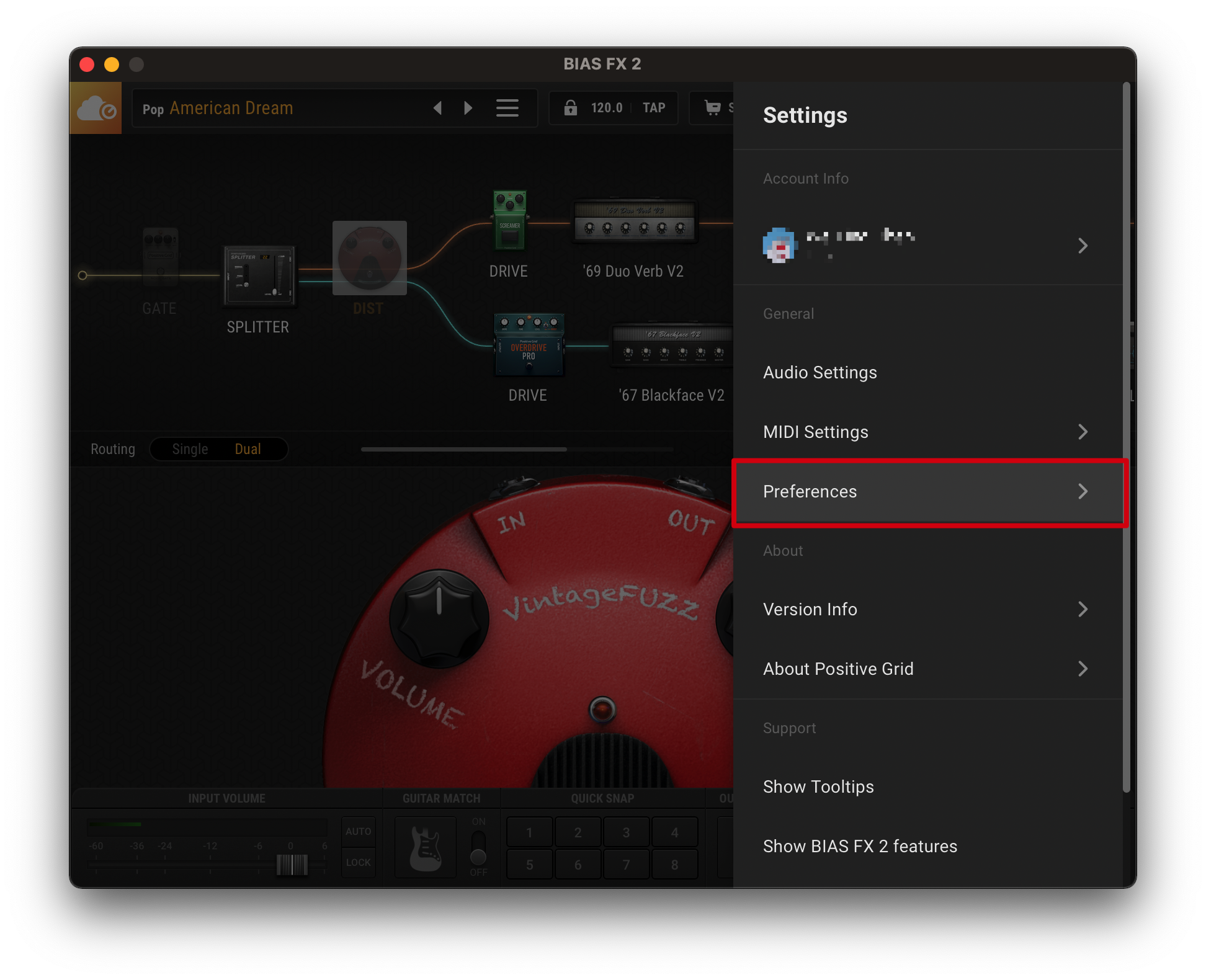The width and height of the screenshot is (1206, 980).
Task: Expand the Preferences chevron
Action: 1083,491
